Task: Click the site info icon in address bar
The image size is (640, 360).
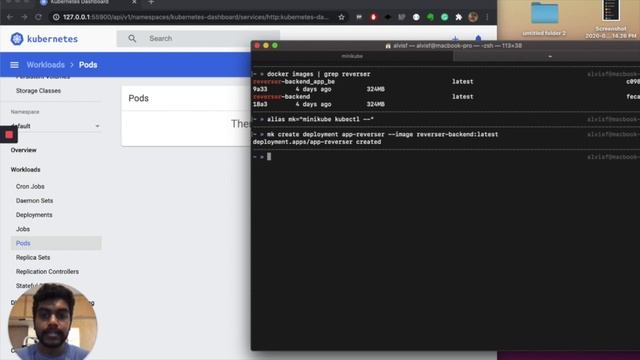Action: 56,17
